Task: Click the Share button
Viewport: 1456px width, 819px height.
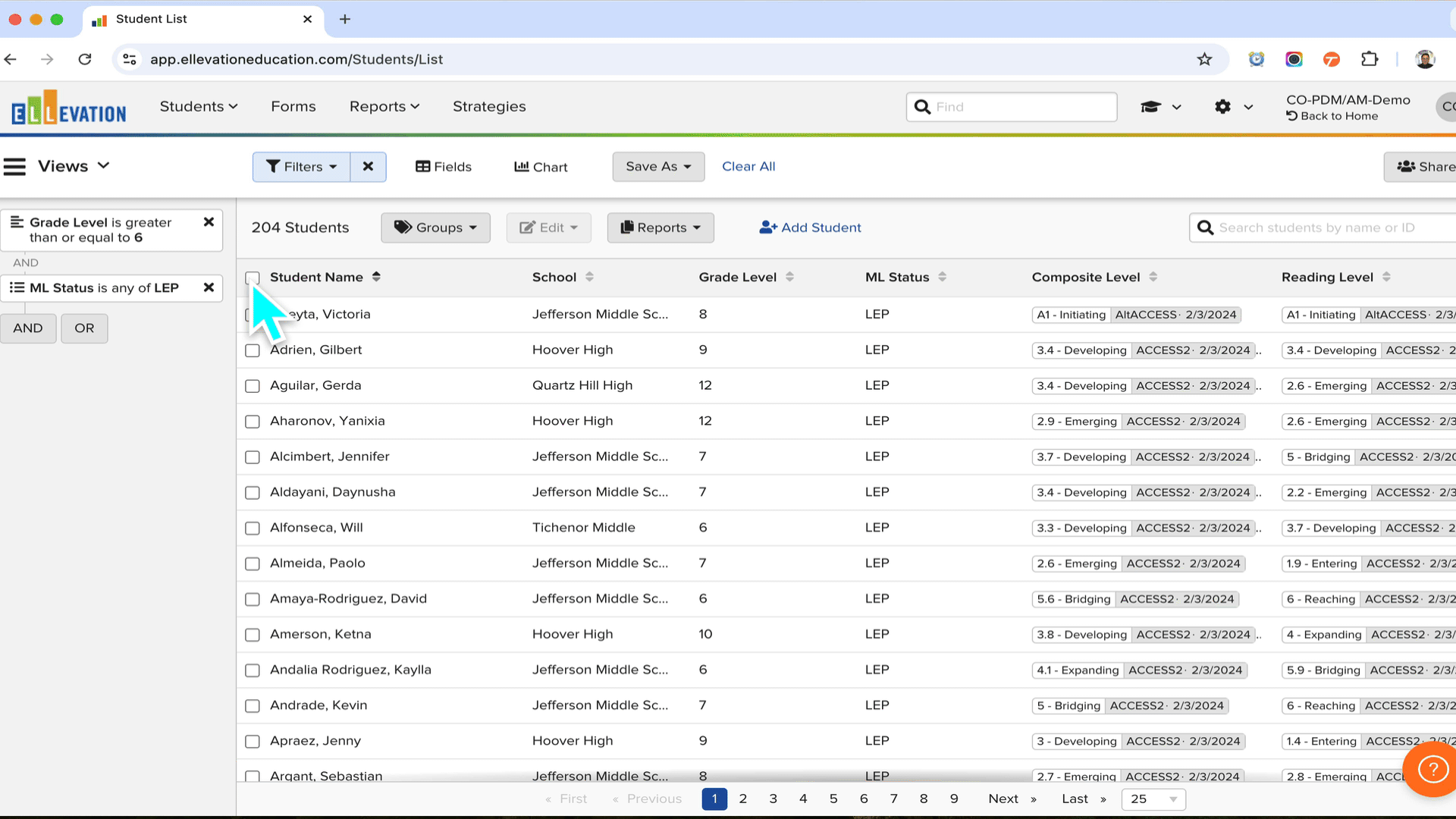Action: tap(1420, 167)
